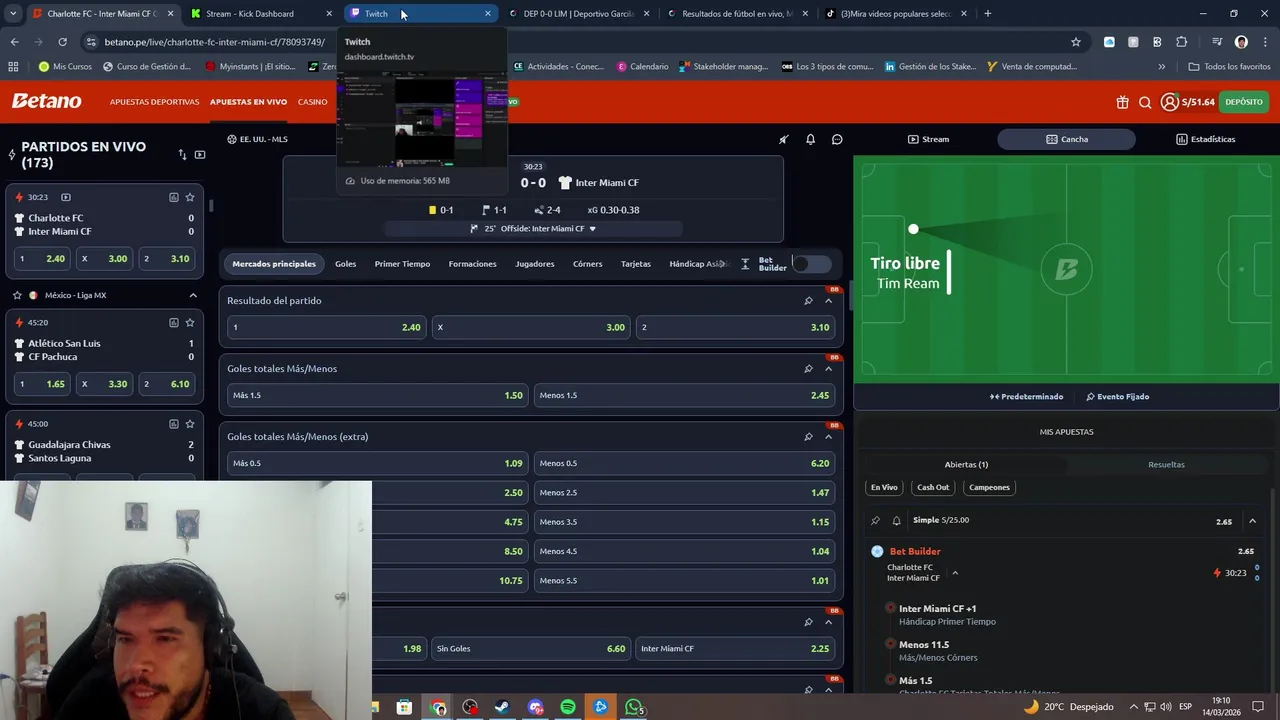Filter my bets by Campeones
1280x720 pixels.
point(989,487)
